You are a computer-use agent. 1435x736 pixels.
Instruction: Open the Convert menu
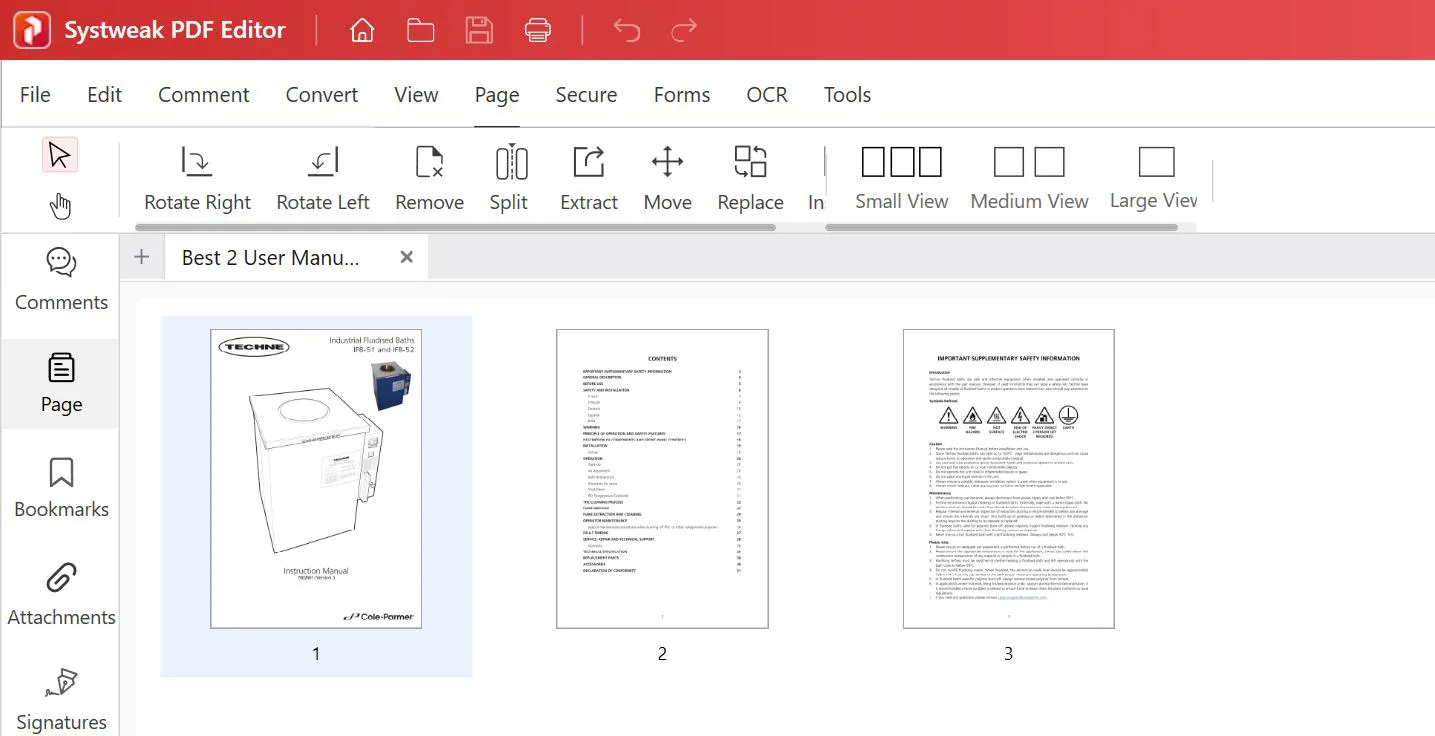pyautogui.click(x=321, y=95)
